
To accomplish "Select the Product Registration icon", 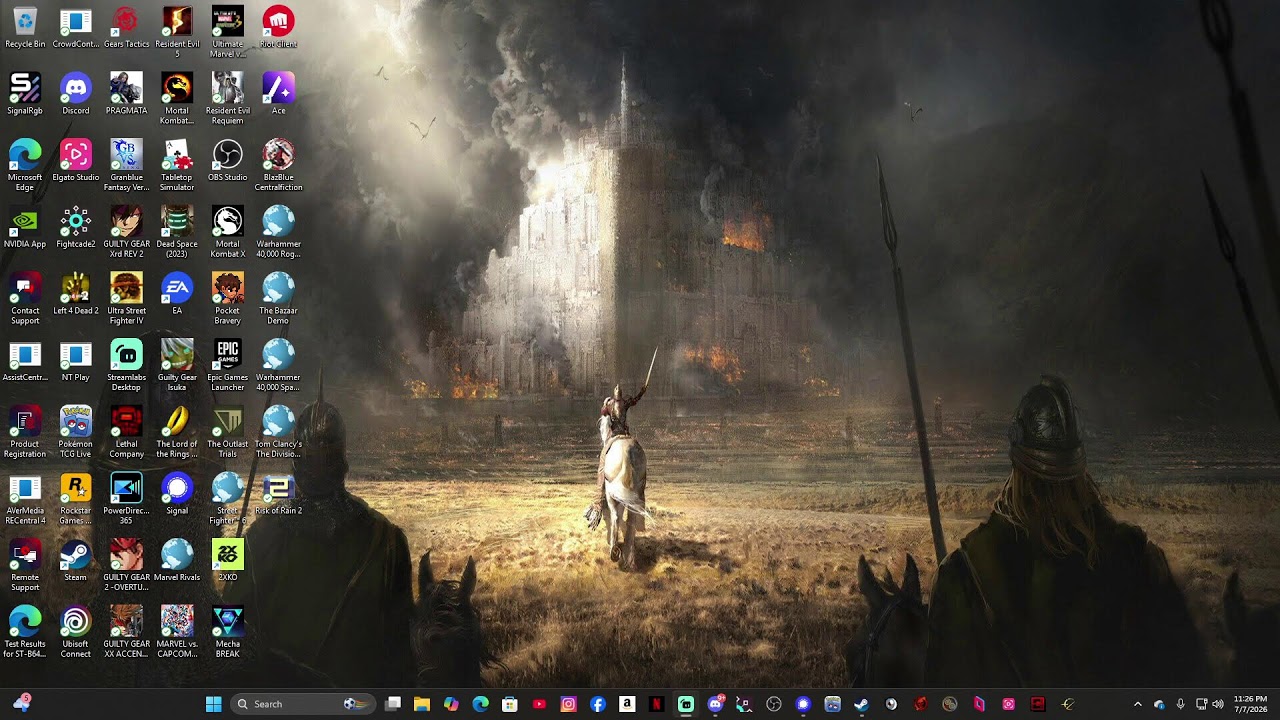I will point(25,432).
